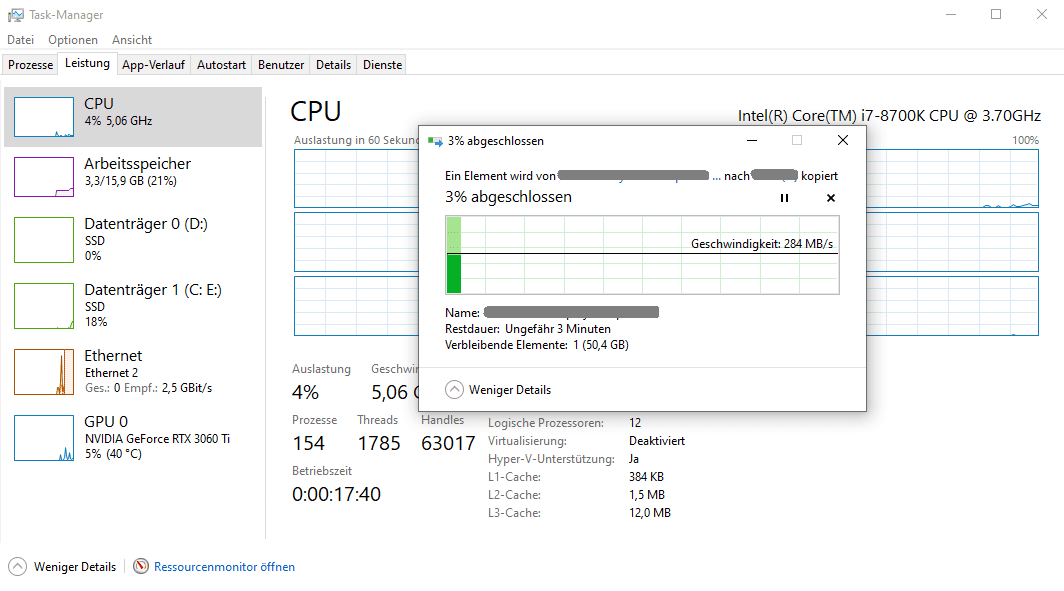
Task: Select Datenträger 1 (C: E:) graph
Action: coord(44,305)
